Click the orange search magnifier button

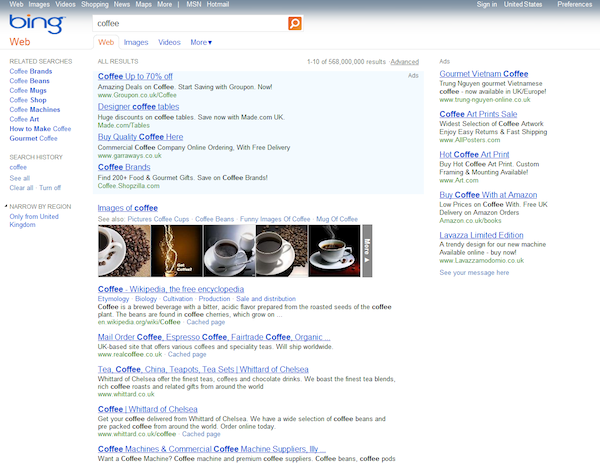click(294, 22)
